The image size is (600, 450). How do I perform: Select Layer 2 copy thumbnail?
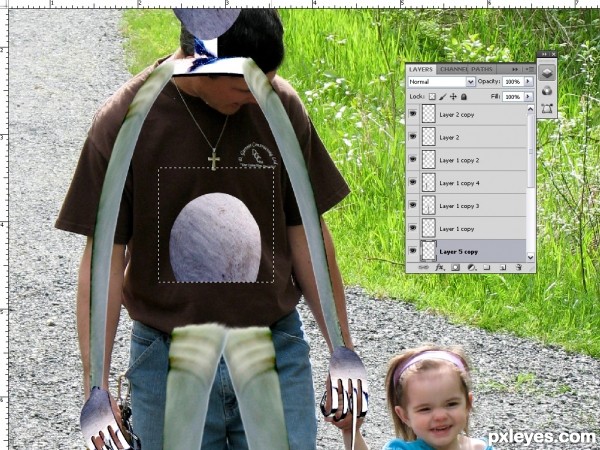coord(429,114)
